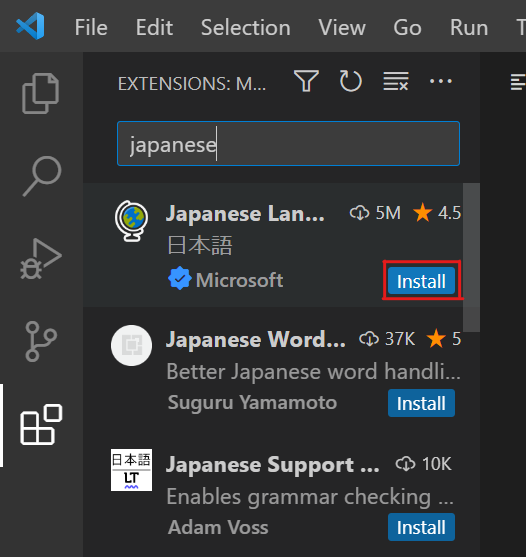
Task: Open the Source Control view
Action: (41, 341)
